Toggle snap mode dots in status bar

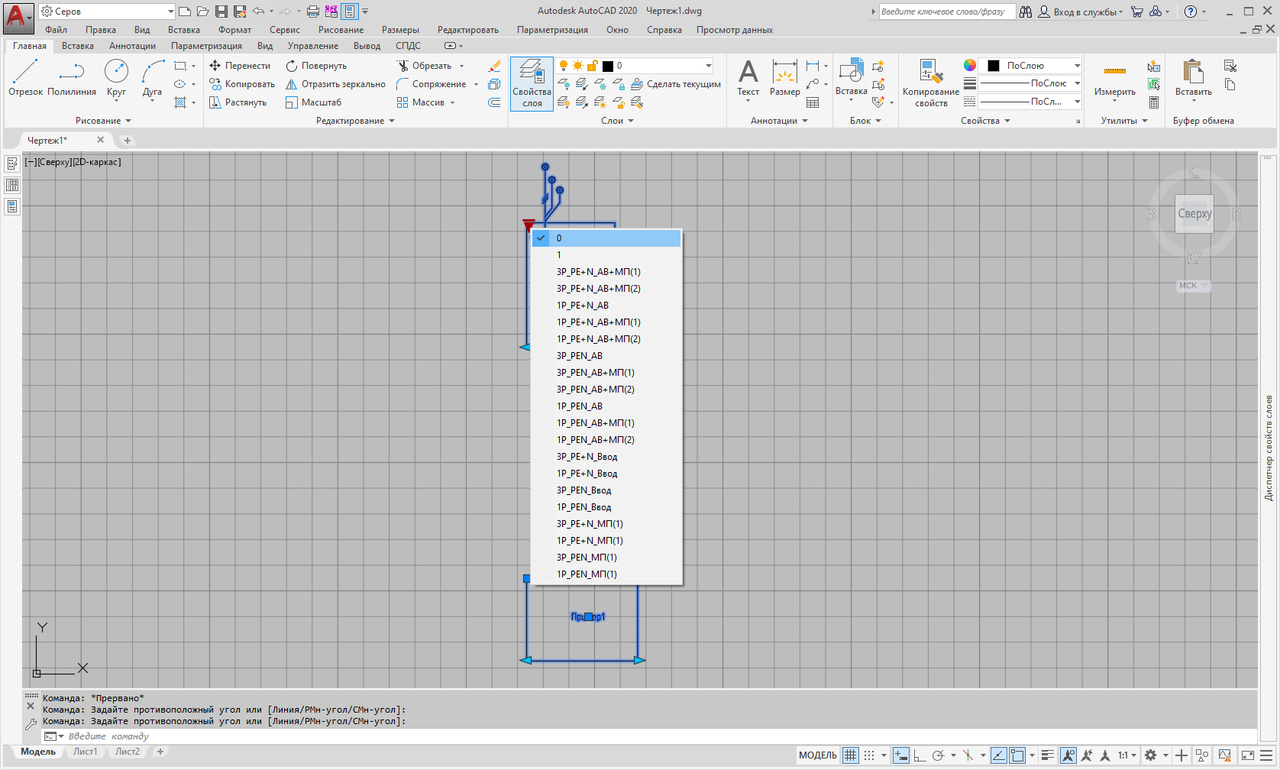pyautogui.click(x=869, y=755)
